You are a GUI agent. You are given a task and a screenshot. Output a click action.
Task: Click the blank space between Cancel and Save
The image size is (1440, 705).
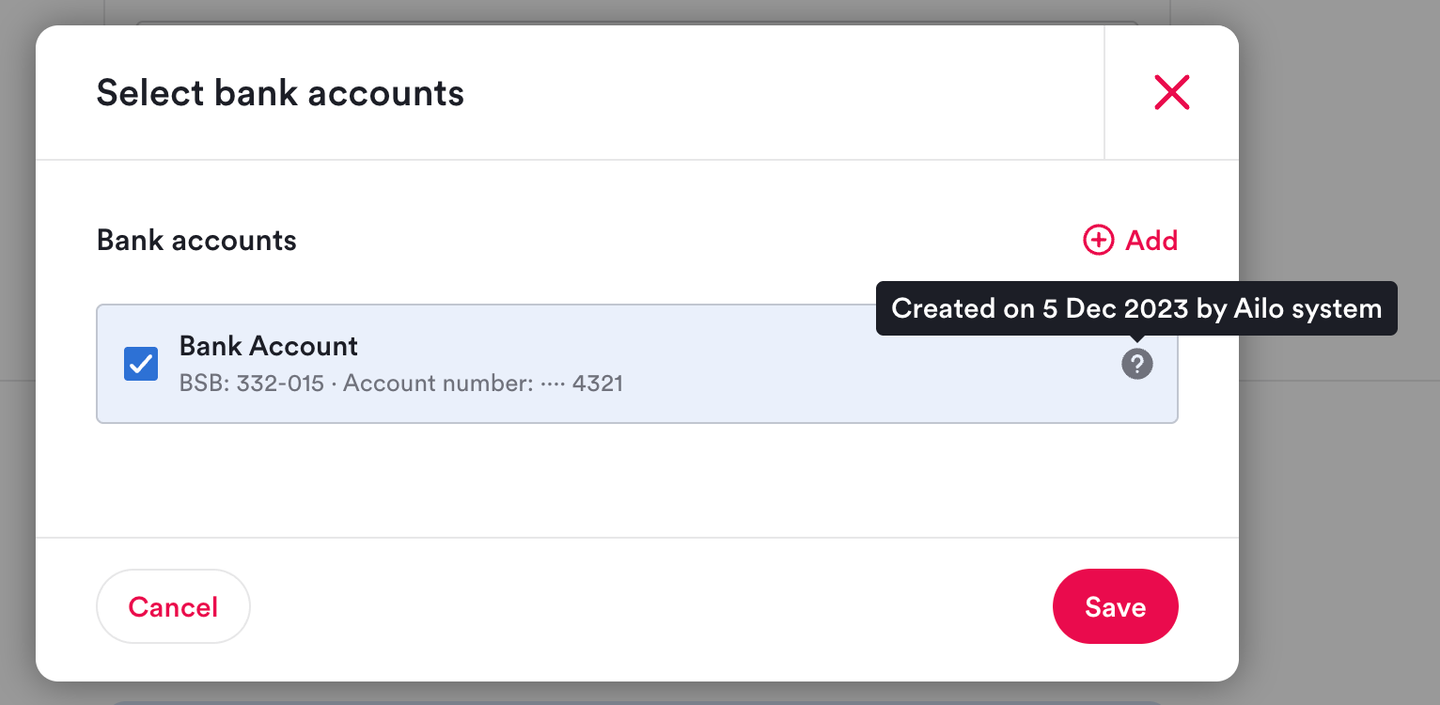(650, 607)
